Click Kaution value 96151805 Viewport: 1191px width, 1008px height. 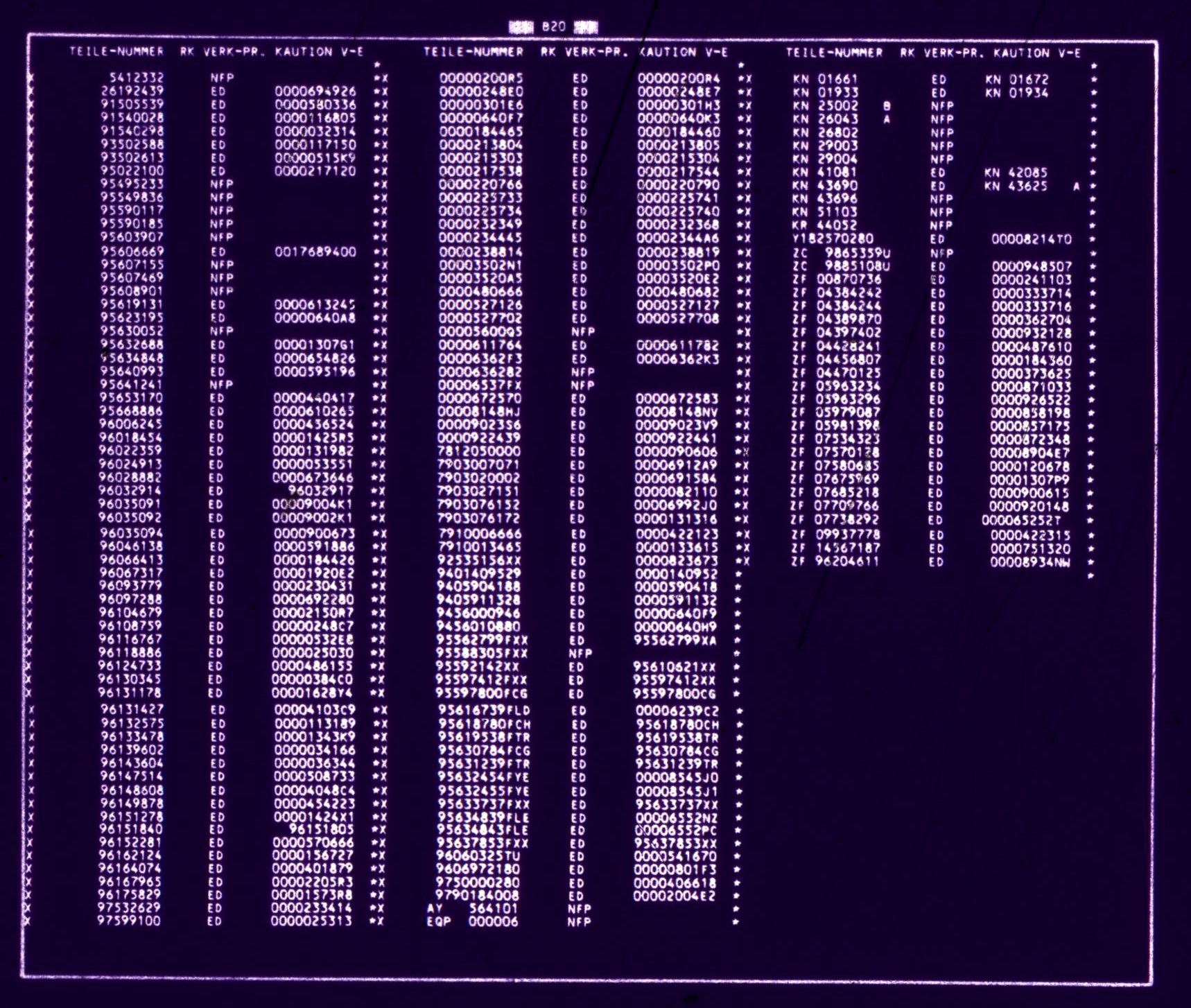tap(322, 829)
